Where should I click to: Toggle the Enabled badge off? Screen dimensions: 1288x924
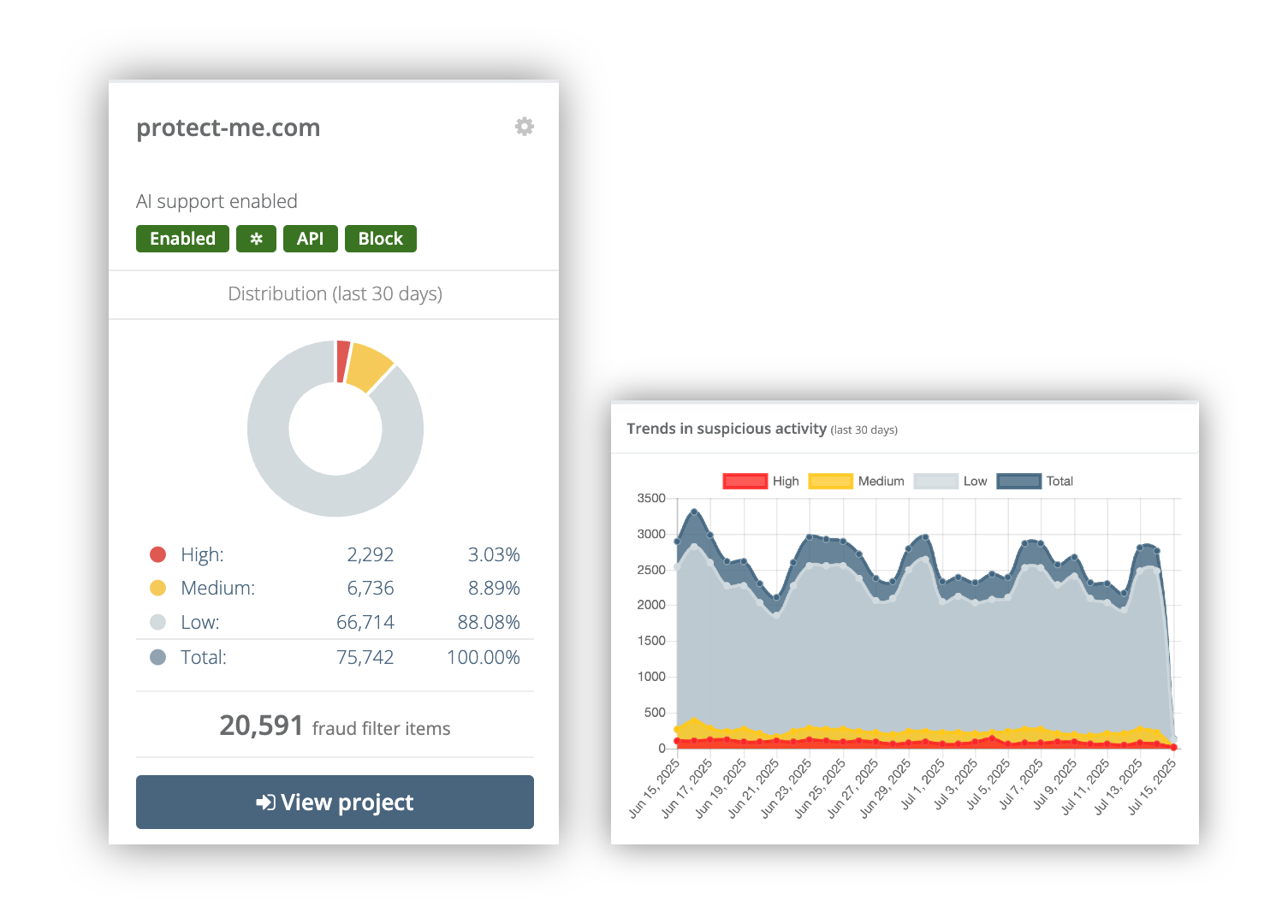pyautogui.click(x=182, y=239)
